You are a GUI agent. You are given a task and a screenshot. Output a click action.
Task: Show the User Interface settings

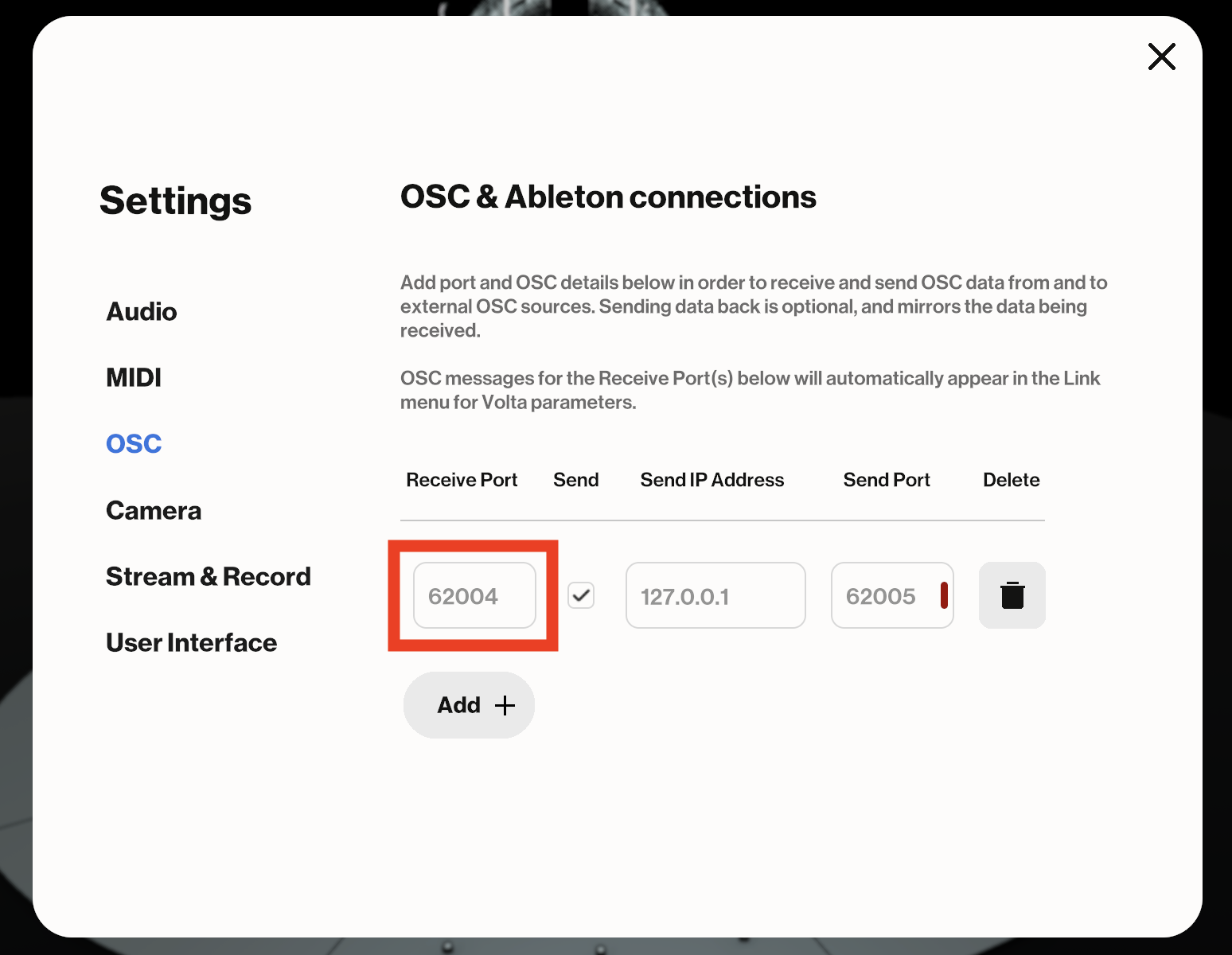pyautogui.click(x=192, y=642)
